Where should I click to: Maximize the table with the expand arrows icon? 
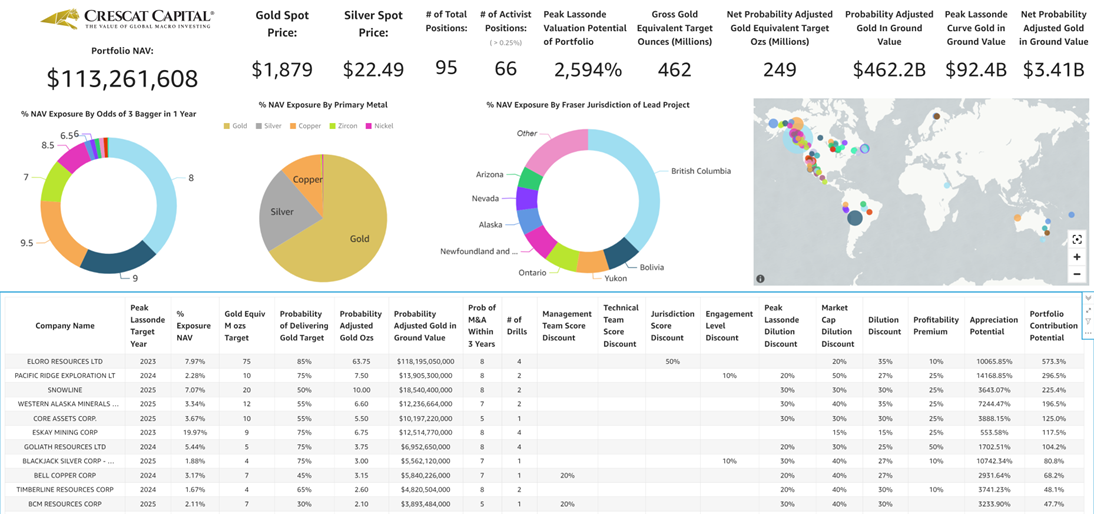pos(1088,310)
